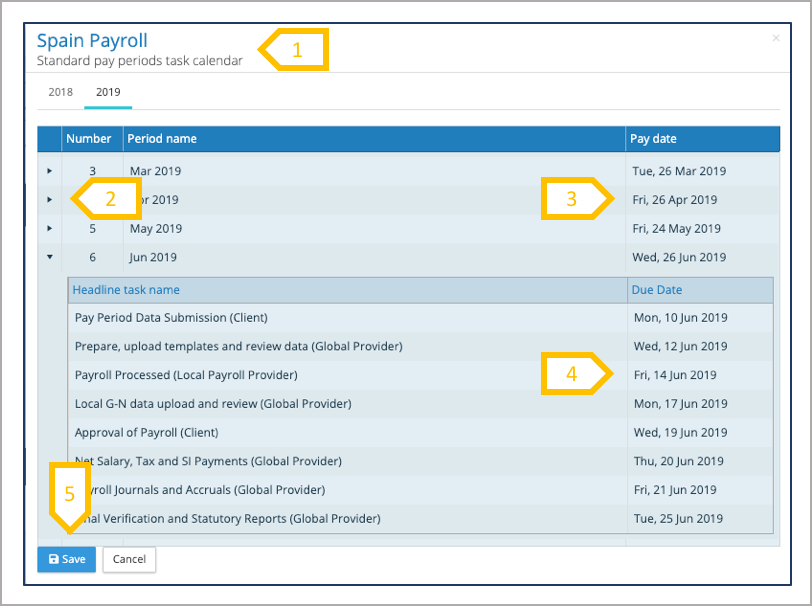Sort by Due Date column header
Screen dimensions: 812x606
click(656, 290)
